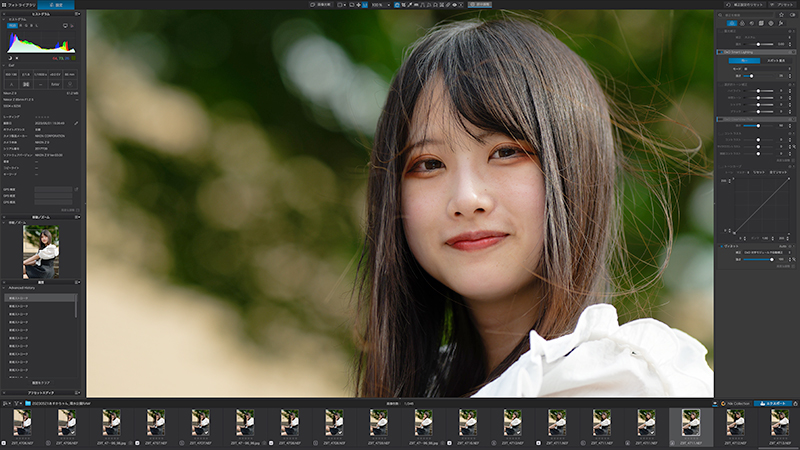Choose the Uniform (均一) Smart Lighting mode

[744, 61]
